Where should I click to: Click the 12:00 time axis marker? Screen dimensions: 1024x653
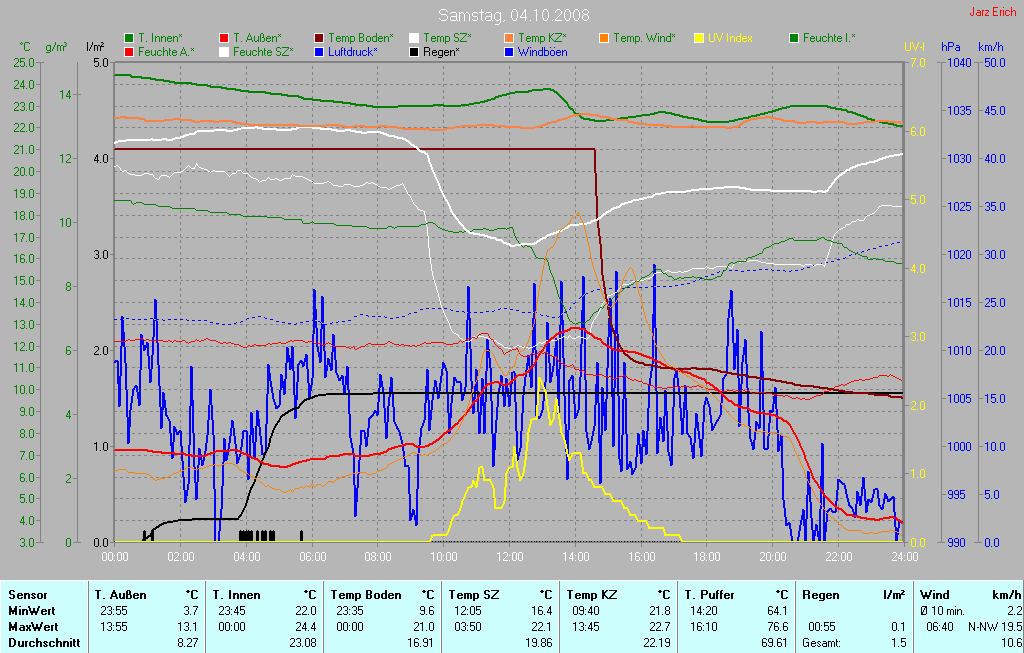point(509,556)
